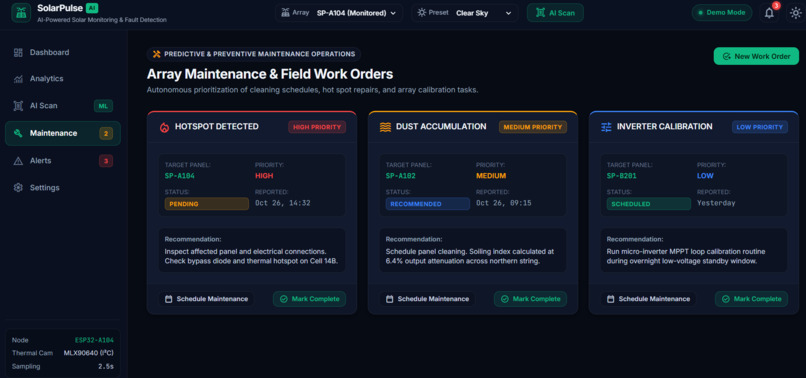The height and width of the screenshot is (378, 806).
Task: Click the AI badge beside SolarPulse
Action: click(x=91, y=8)
